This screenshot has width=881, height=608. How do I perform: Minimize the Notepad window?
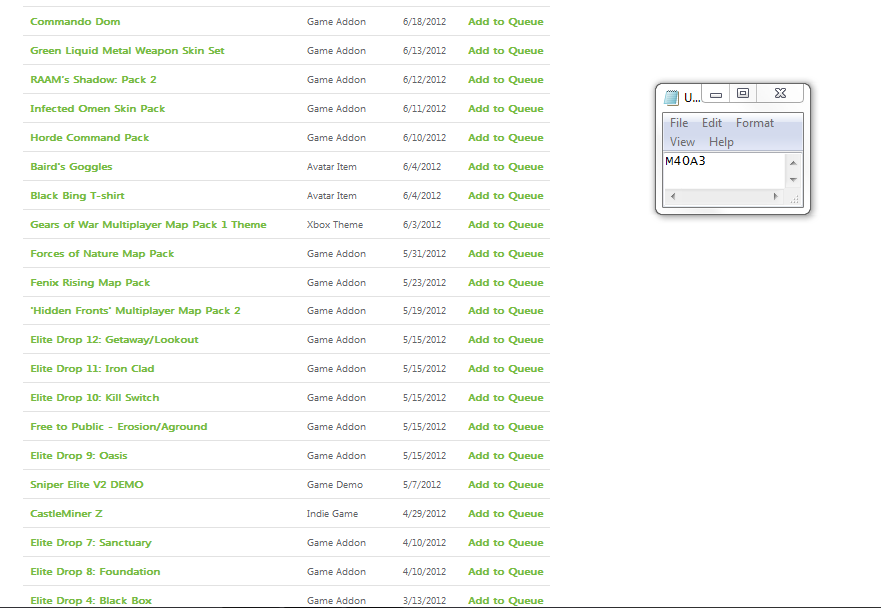pyautogui.click(x=716, y=94)
